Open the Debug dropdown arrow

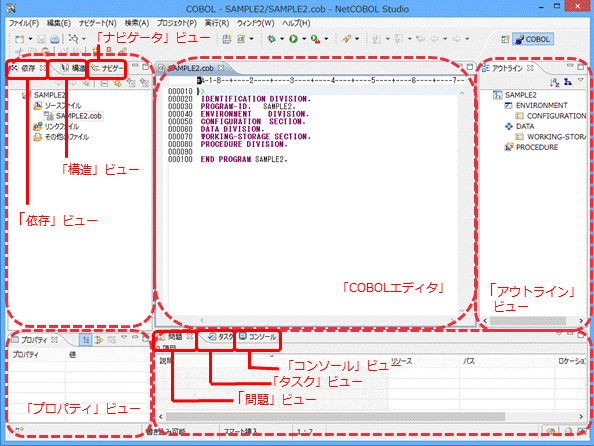tap(282, 39)
